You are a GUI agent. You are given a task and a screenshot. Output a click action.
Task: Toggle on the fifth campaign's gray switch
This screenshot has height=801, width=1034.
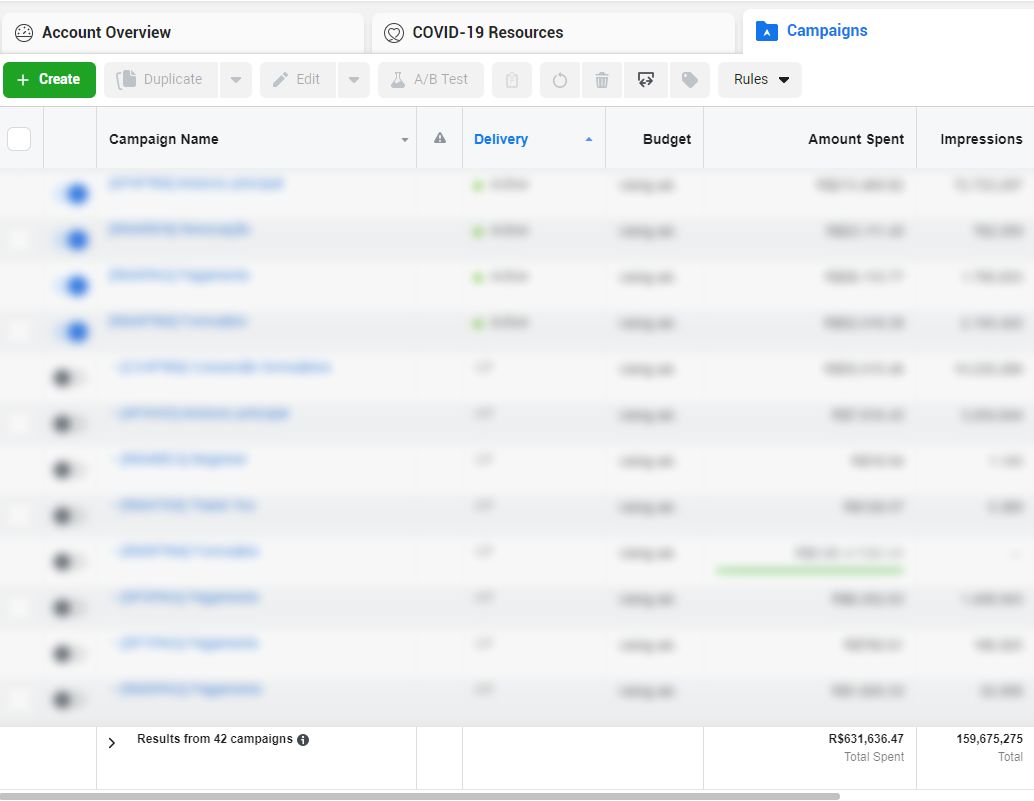point(69,378)
